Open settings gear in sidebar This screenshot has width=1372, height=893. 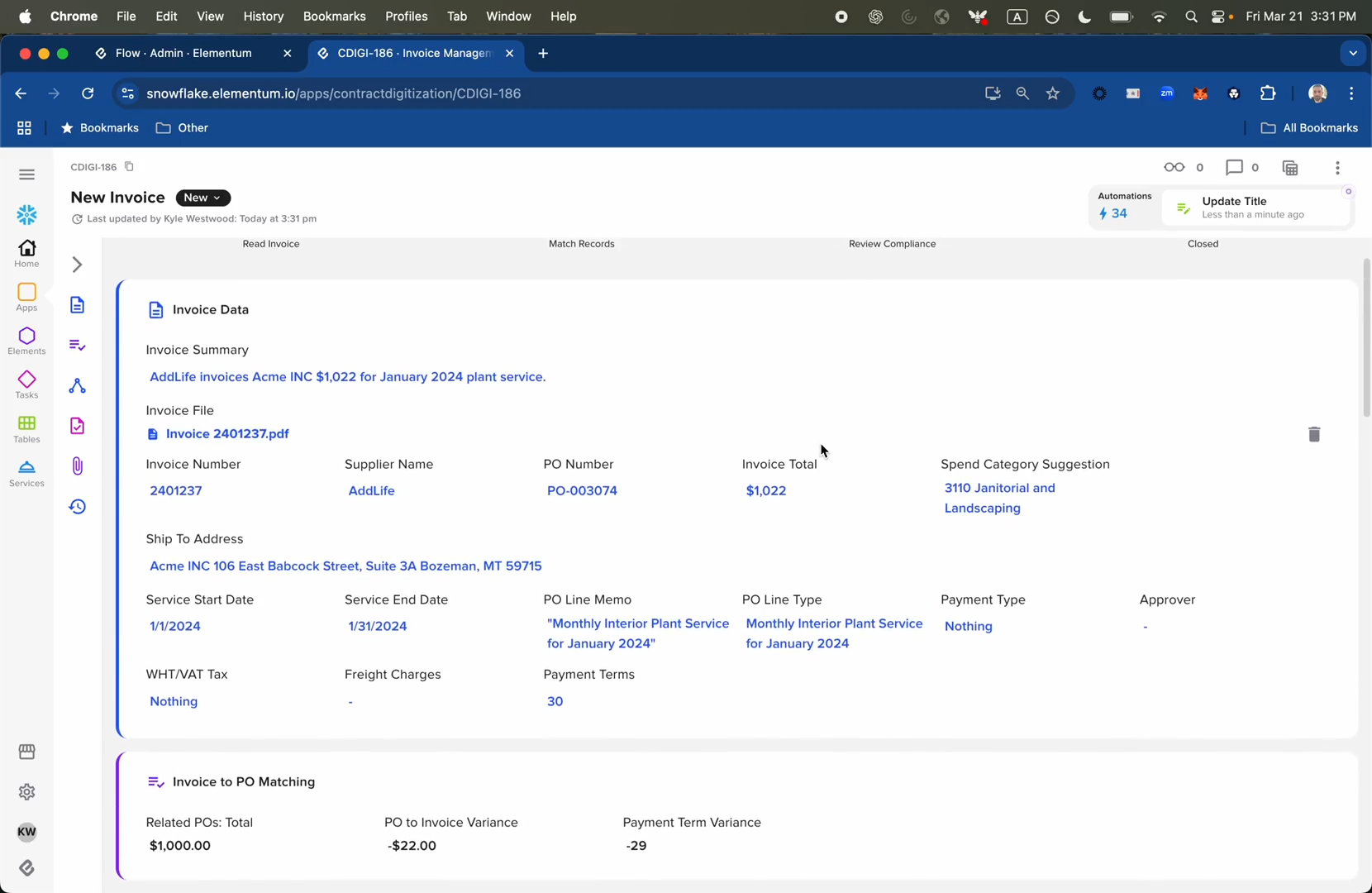26,792
